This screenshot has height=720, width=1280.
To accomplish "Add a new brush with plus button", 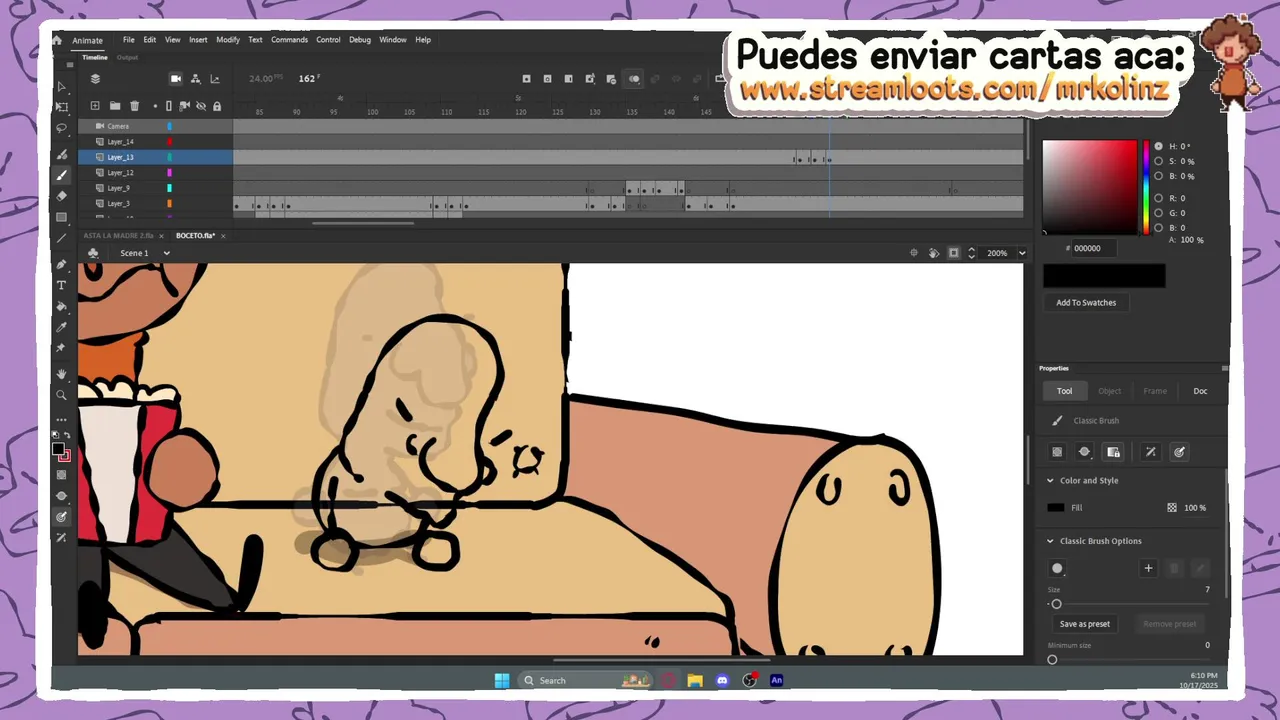I will coord(1148,568).
